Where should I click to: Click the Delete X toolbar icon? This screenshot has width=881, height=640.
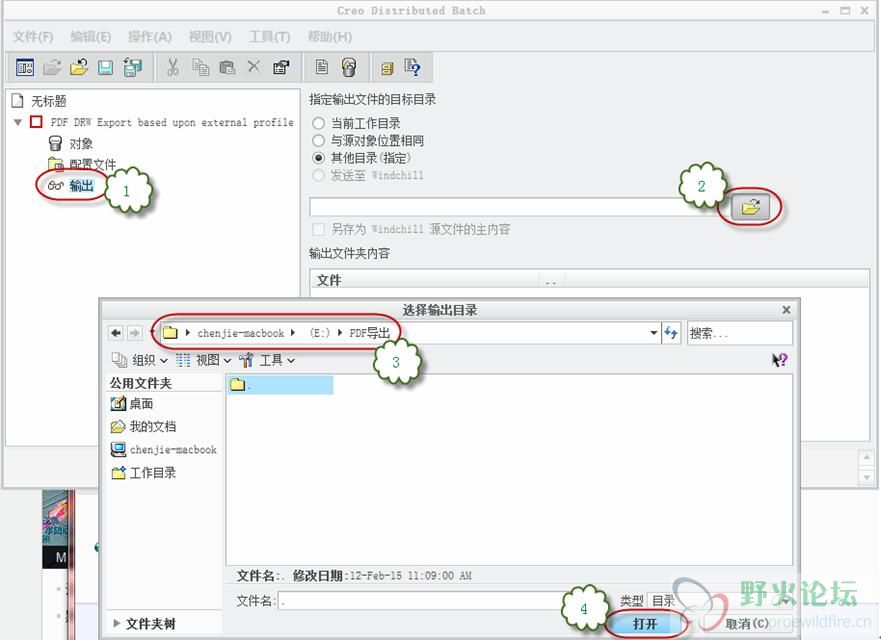point(254,66)
